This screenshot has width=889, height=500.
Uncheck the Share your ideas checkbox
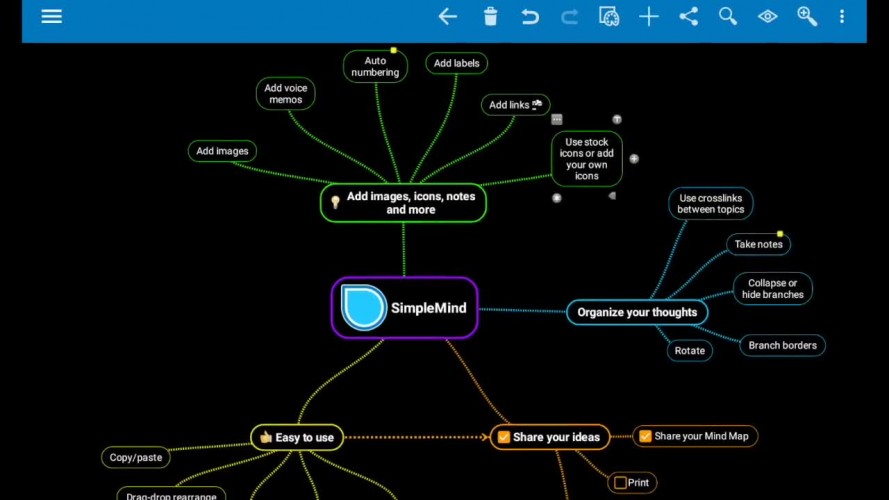click(x=503, y=437)
